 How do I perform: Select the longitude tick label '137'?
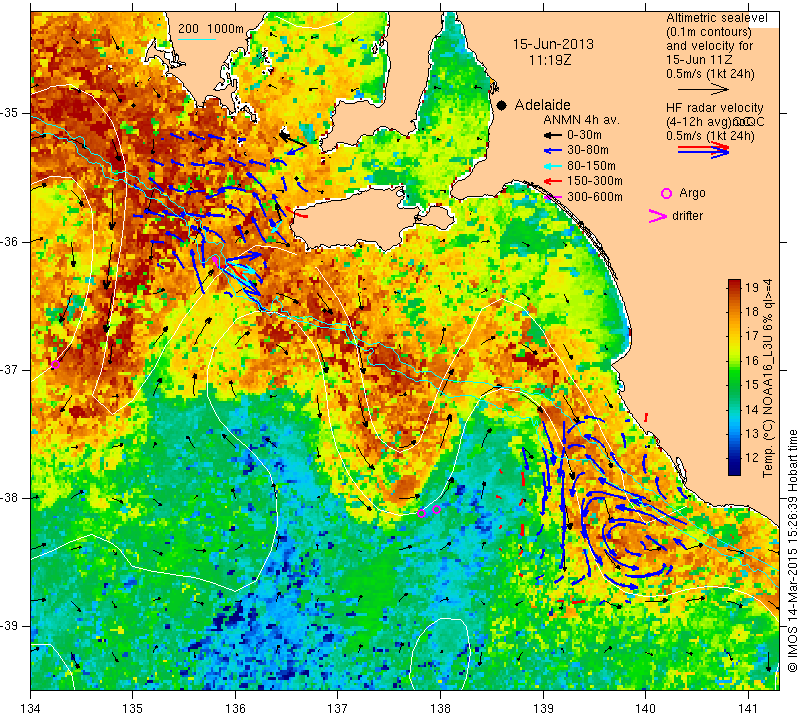pyautogui.click(x=338, y=709)
